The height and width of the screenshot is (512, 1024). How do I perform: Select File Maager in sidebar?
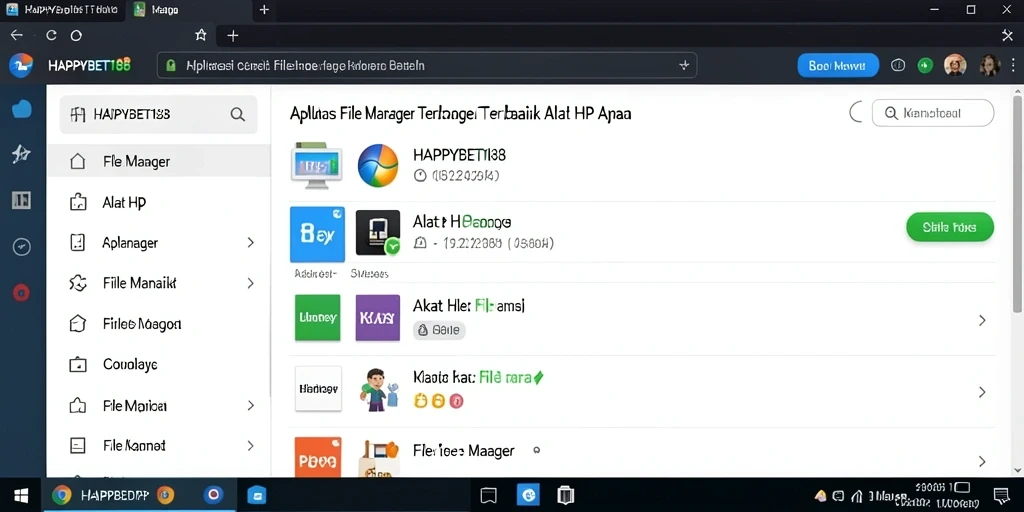pos(159,161)
